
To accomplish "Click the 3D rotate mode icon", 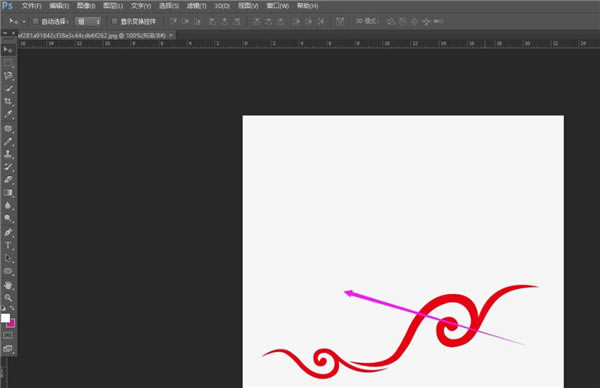I will (x=391, y=21).
